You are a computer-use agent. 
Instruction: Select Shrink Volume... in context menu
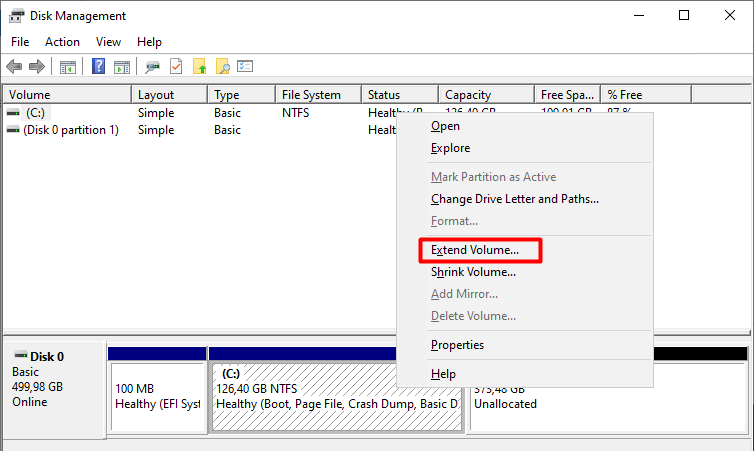473,272
